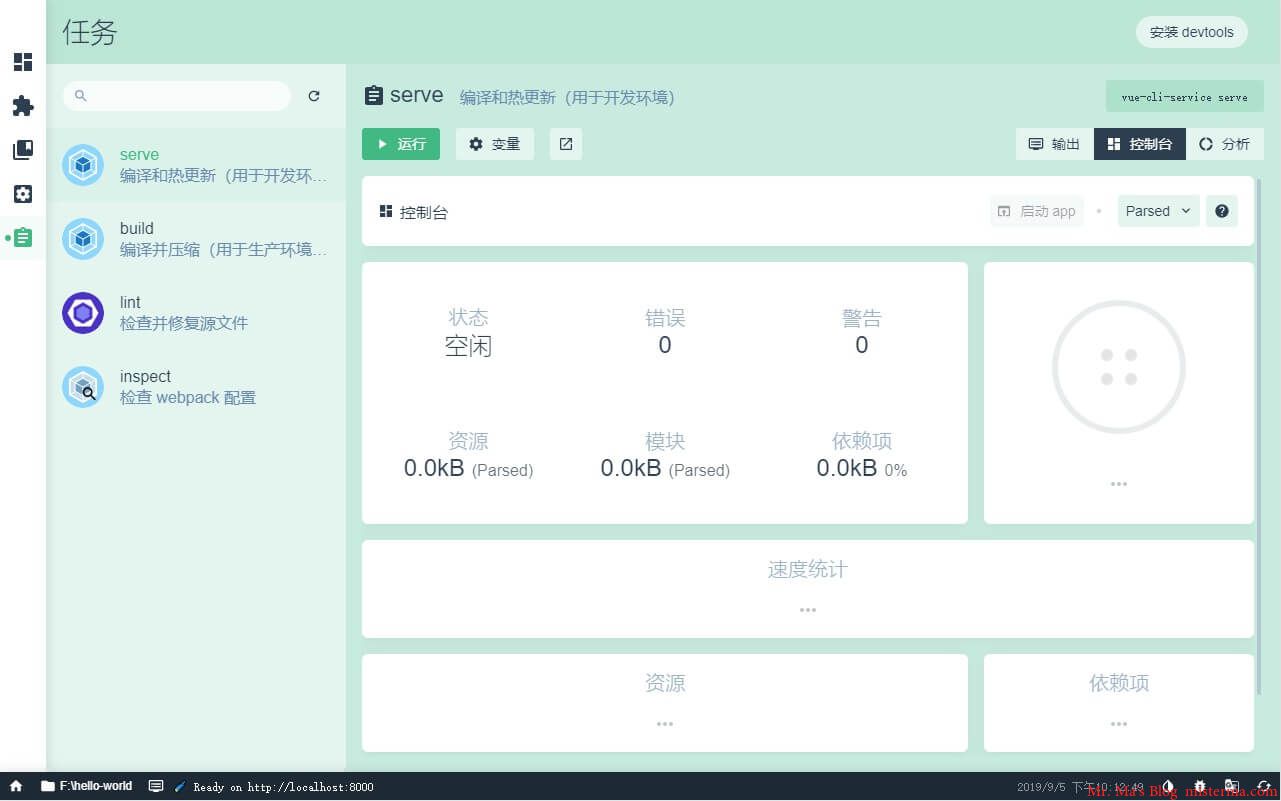The height and width of the screenshot is (801, 1281).
Task: Open task parameters with 变量 button
Action: [495, 144]
